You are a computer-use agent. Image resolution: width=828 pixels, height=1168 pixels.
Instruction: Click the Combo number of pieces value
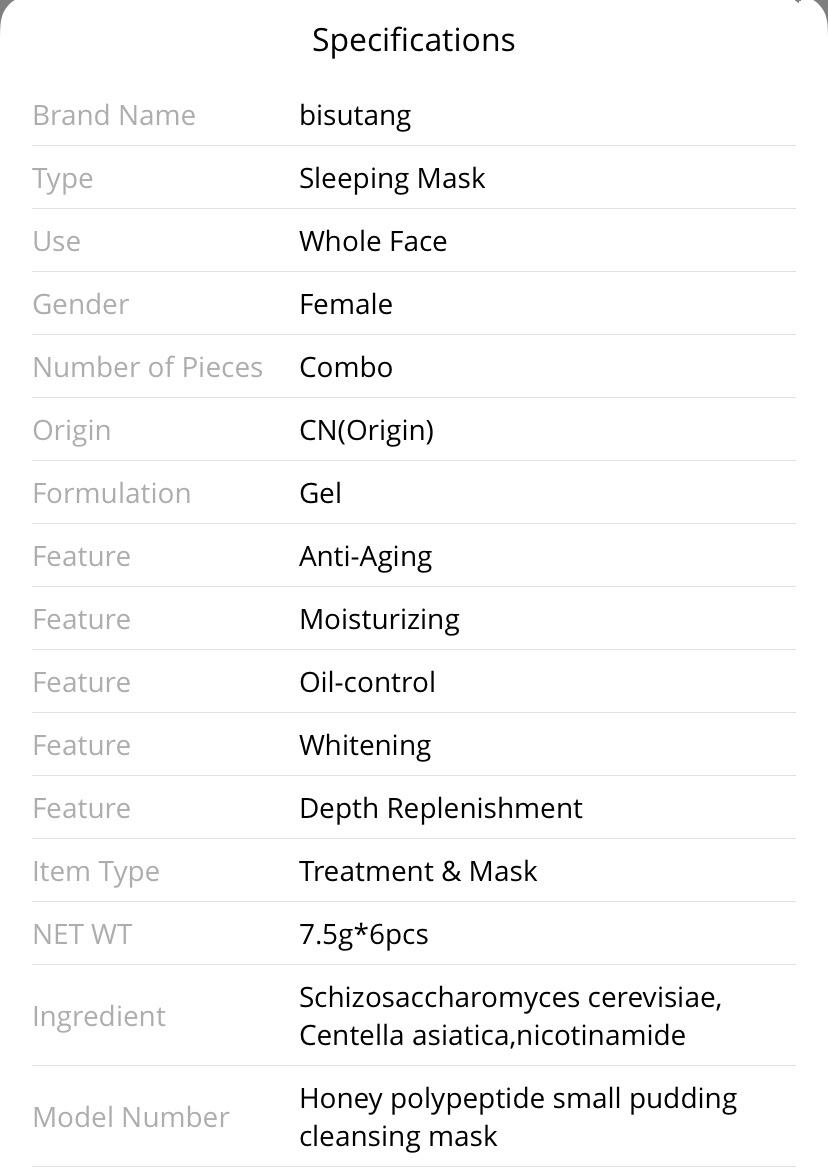click(x=345, y=367)
